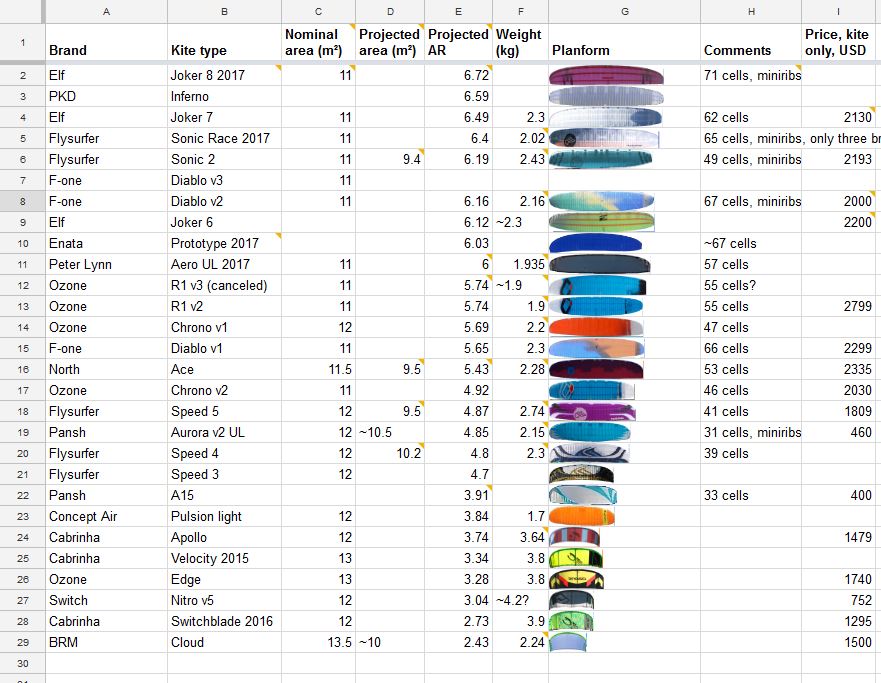Click the Pulsion light planform image
Viewport: 881px width, 683px height.
[x=582, y=516]
